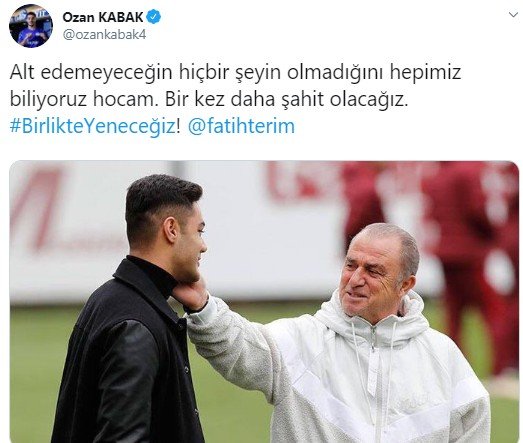The width and height of the screenshot is (523, 443).
Task: Open the tweet options chevron menu
Action: point(513,15)
